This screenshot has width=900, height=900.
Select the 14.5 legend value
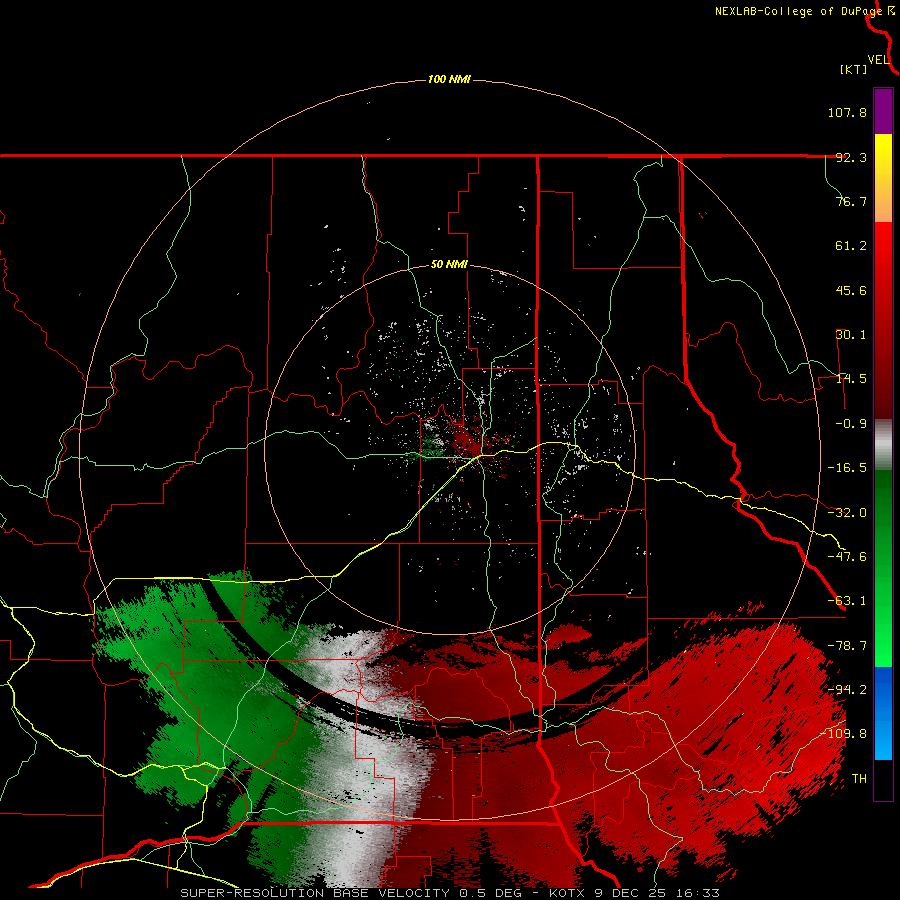[x=851, y=379]
